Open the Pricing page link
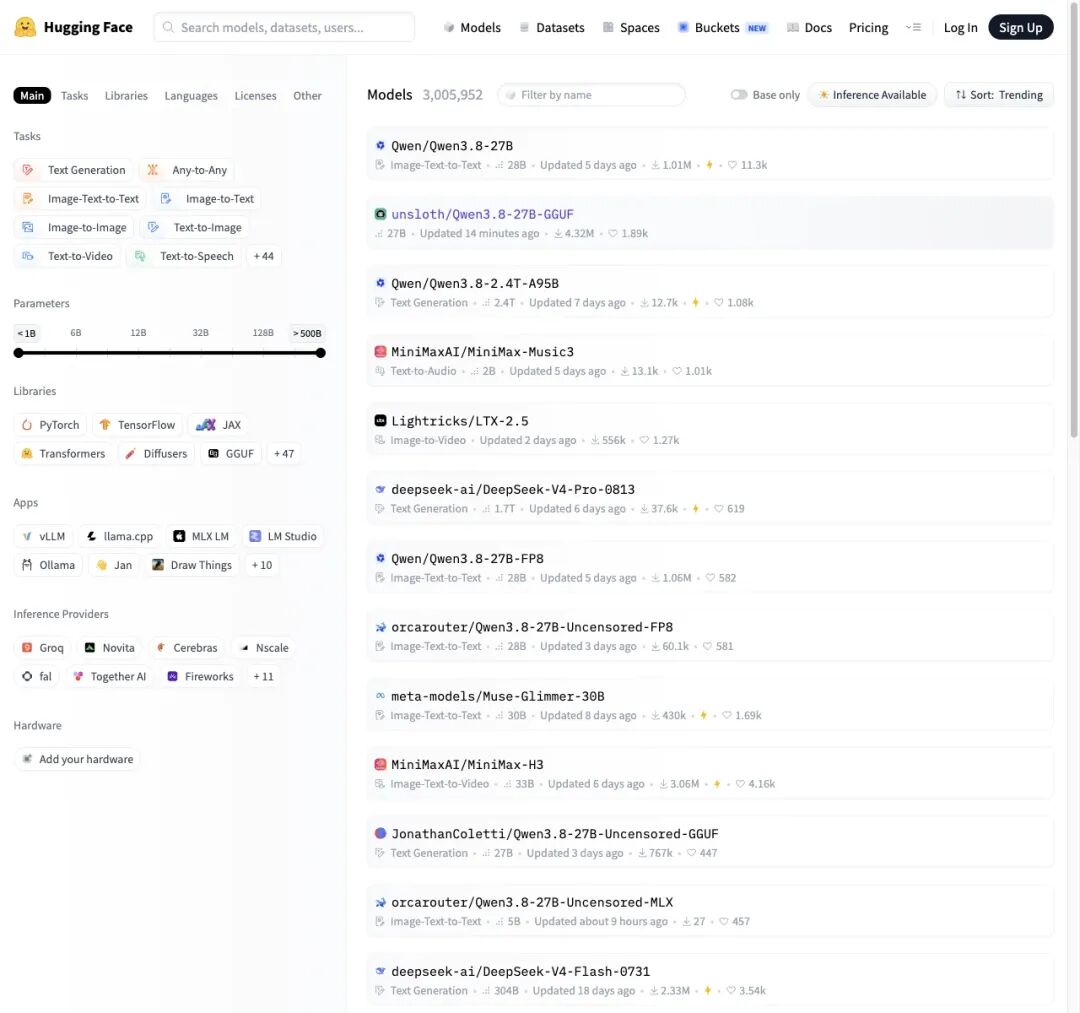The image size is (1080, 1013). point(868,28)
